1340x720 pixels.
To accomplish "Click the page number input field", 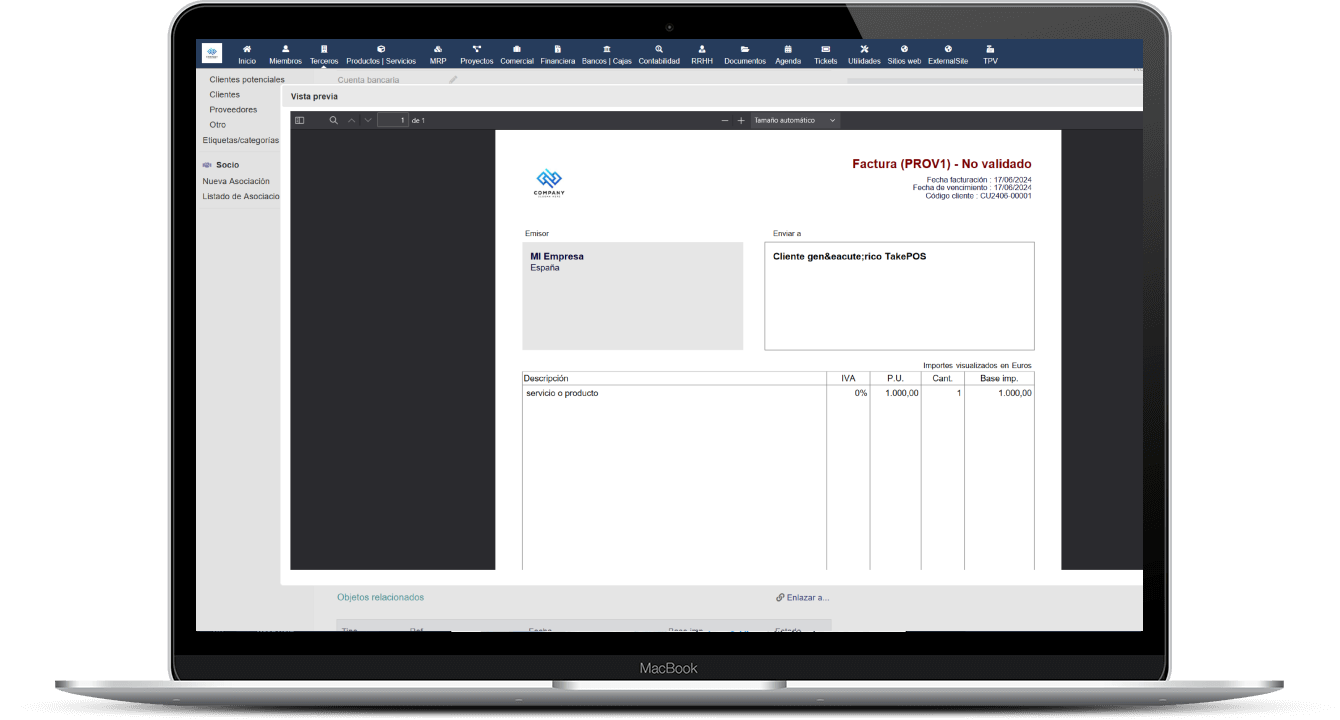I will click(x=392, y=120).
